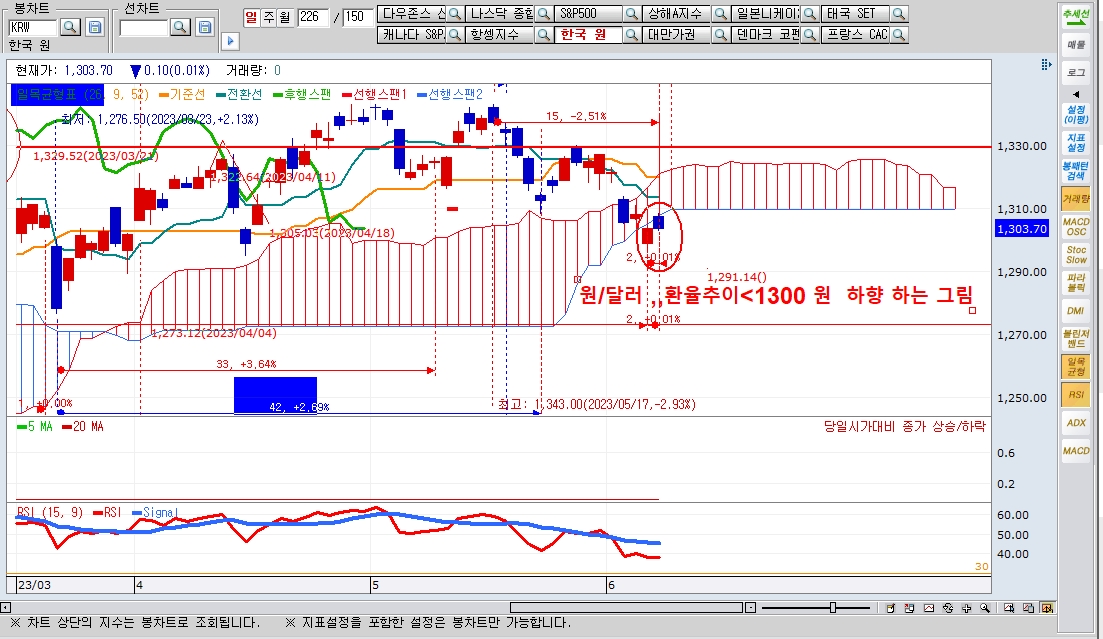Click the play arrow button beside 선차트
The image size is (1103, 639).
pos(230,41)
